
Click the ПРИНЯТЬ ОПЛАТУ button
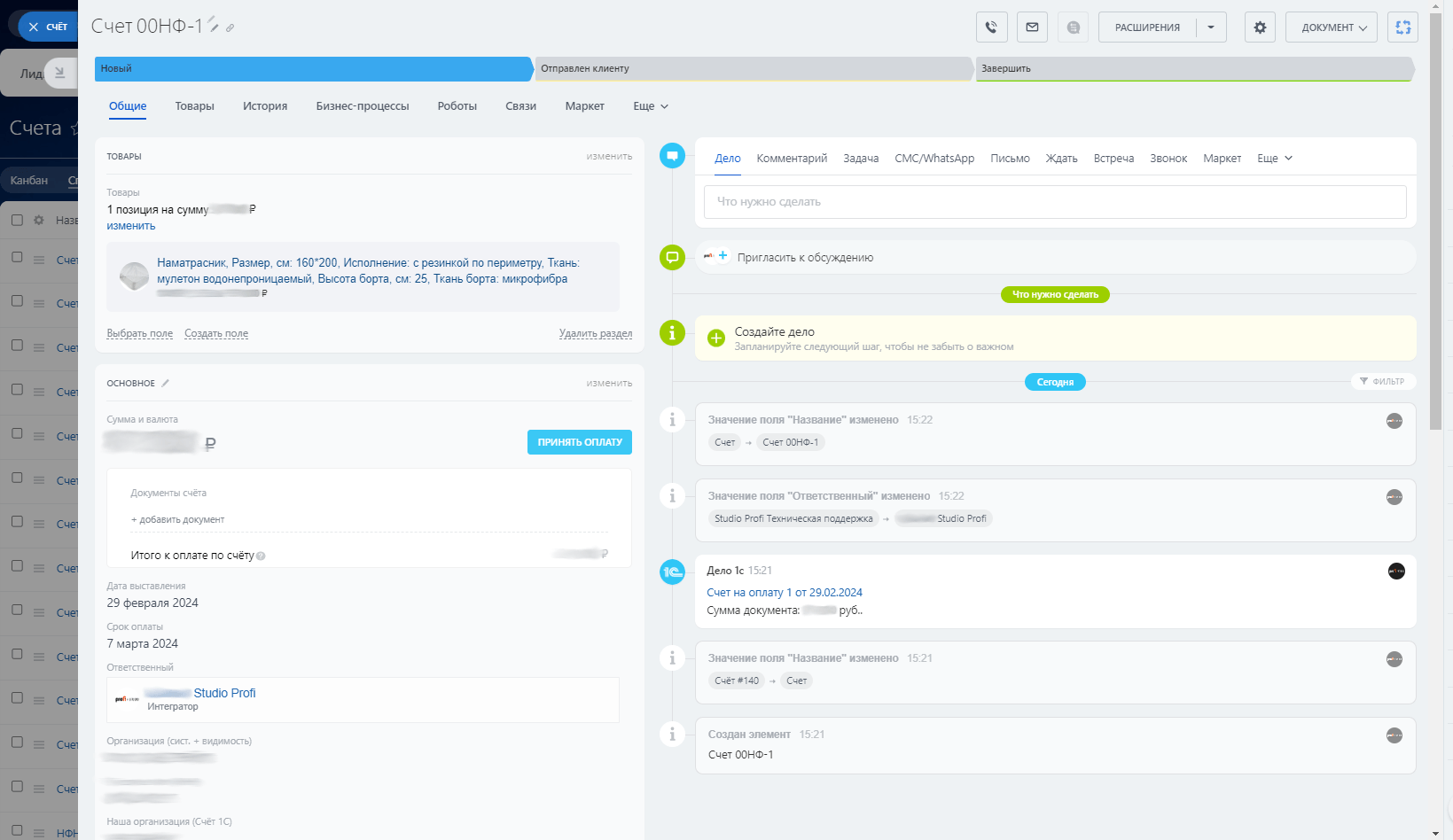coord(580,442)
